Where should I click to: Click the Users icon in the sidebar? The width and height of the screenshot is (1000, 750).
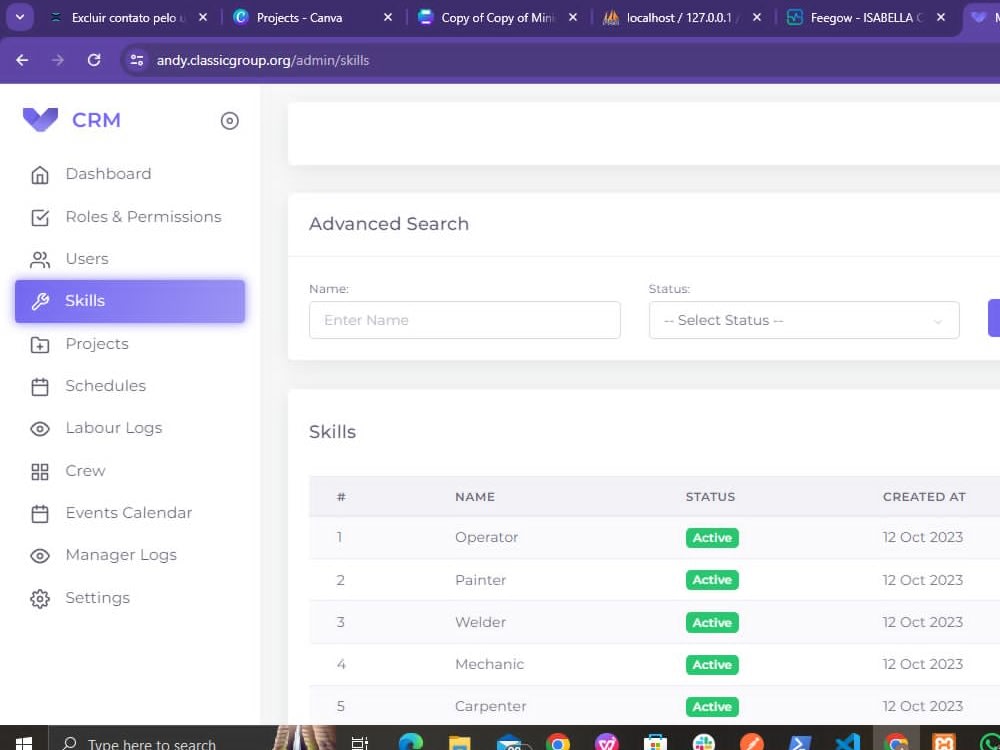tap(40, 259)
